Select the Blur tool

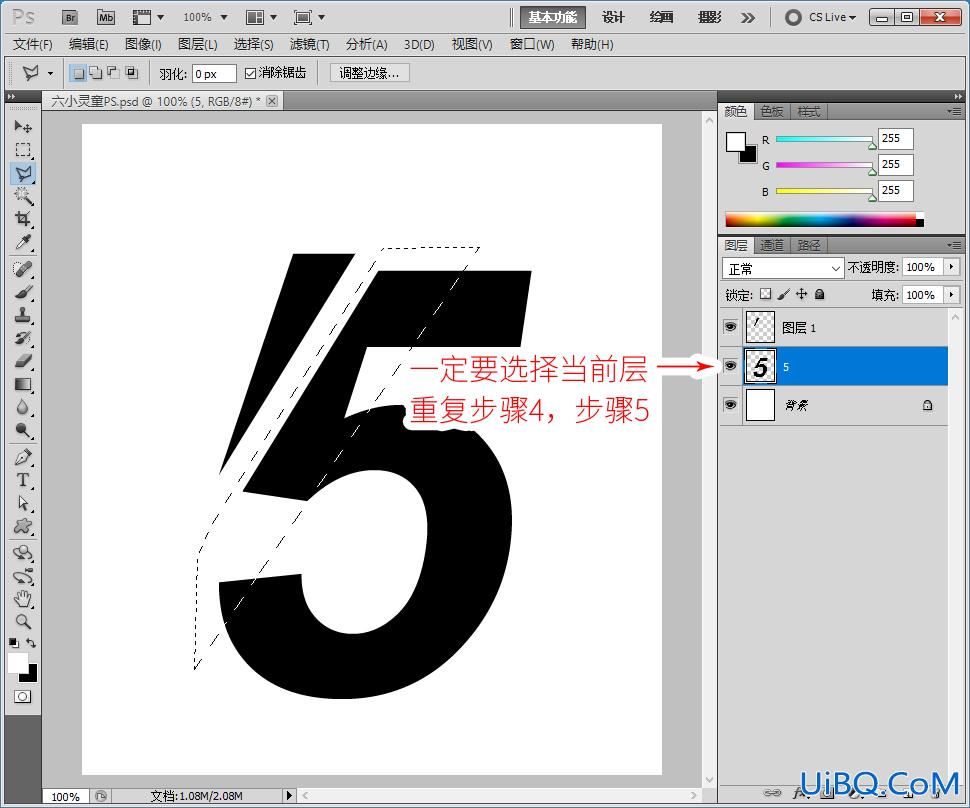(23, 408)
